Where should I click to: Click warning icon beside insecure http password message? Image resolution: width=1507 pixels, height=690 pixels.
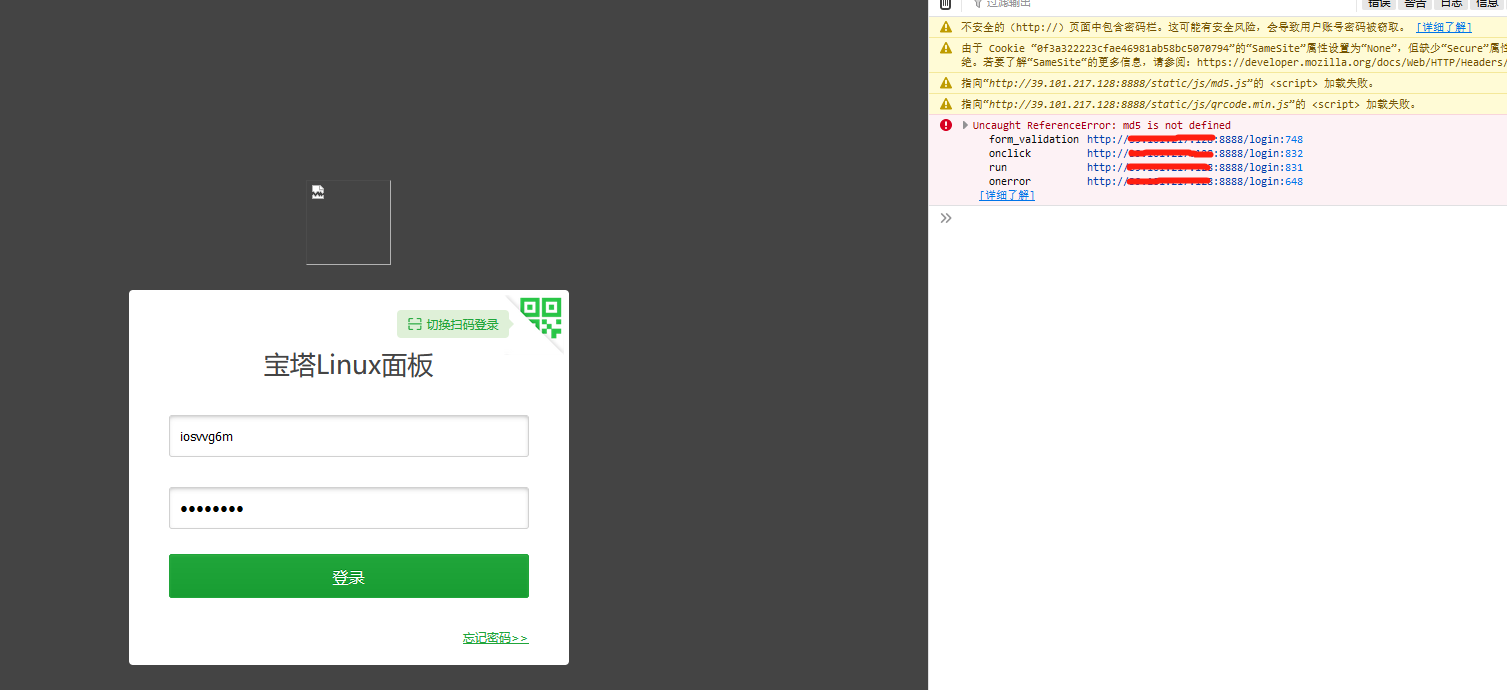coord(945,27)
